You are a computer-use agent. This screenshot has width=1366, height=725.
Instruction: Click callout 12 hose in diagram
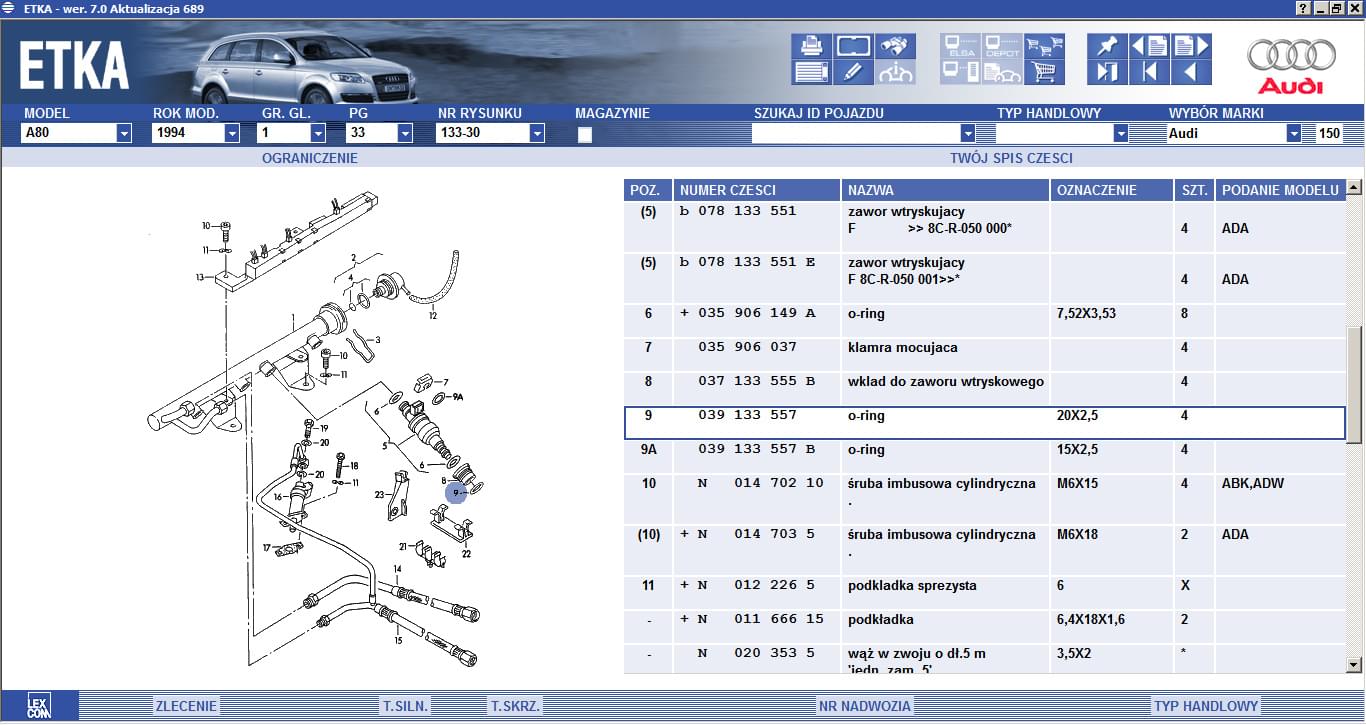[x=433, y=316]
